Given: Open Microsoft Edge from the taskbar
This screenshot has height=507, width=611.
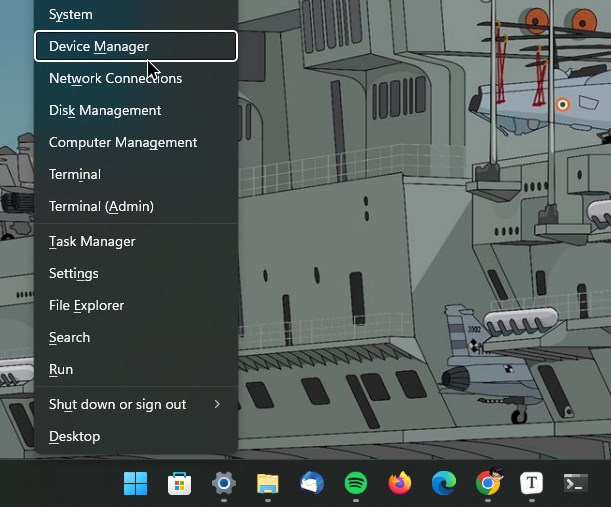Looking at the screenshot, I should tap(444, 483).
